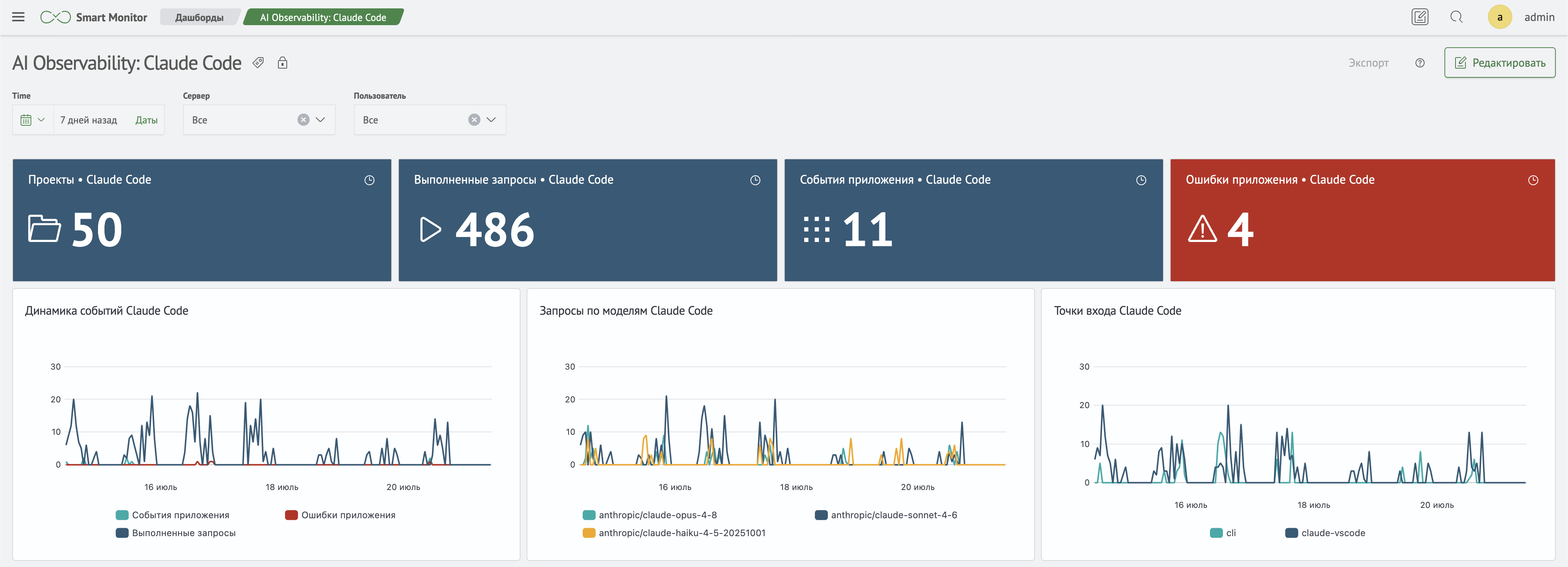Screen dimensions: 1568x567
Task: Click the grid dots icon on События card
Action: pyautogui.click(x=816, y=229)
